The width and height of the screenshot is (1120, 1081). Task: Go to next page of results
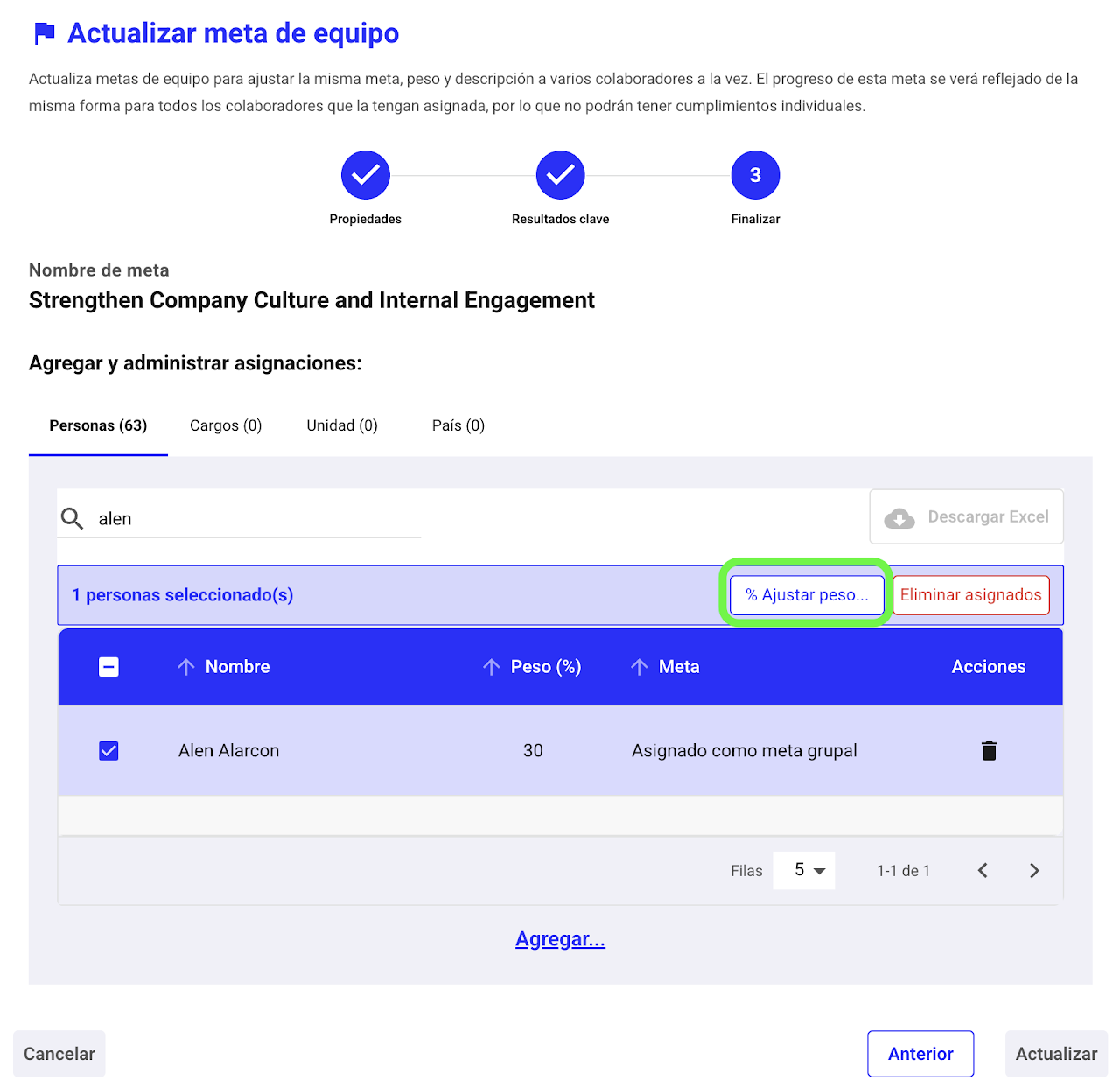click(x=1034, y=870)
